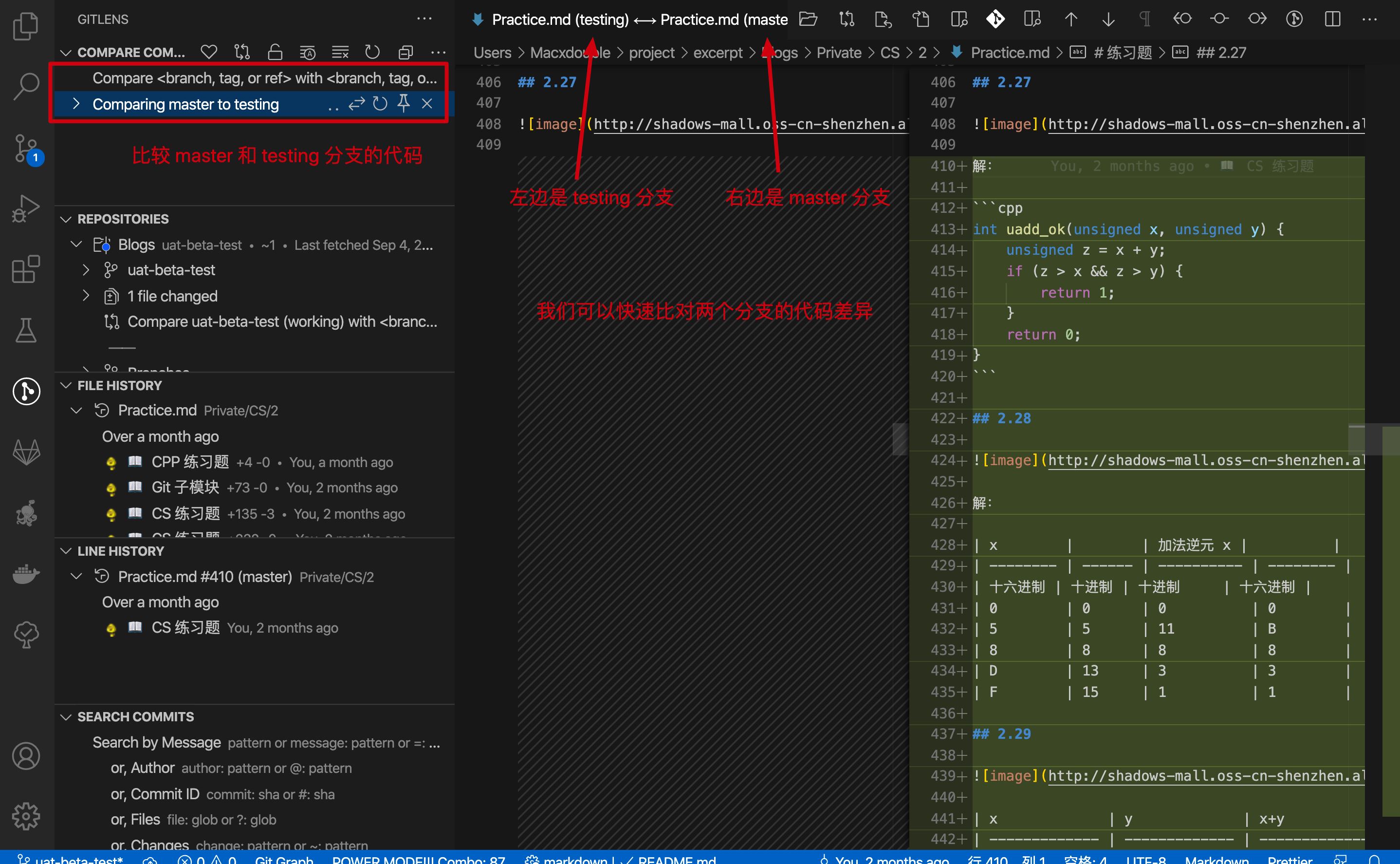Open the Docker view in activity bar
Image resolution: width=1400 pixels, height=864 pixels.
[x=26, y=573]
